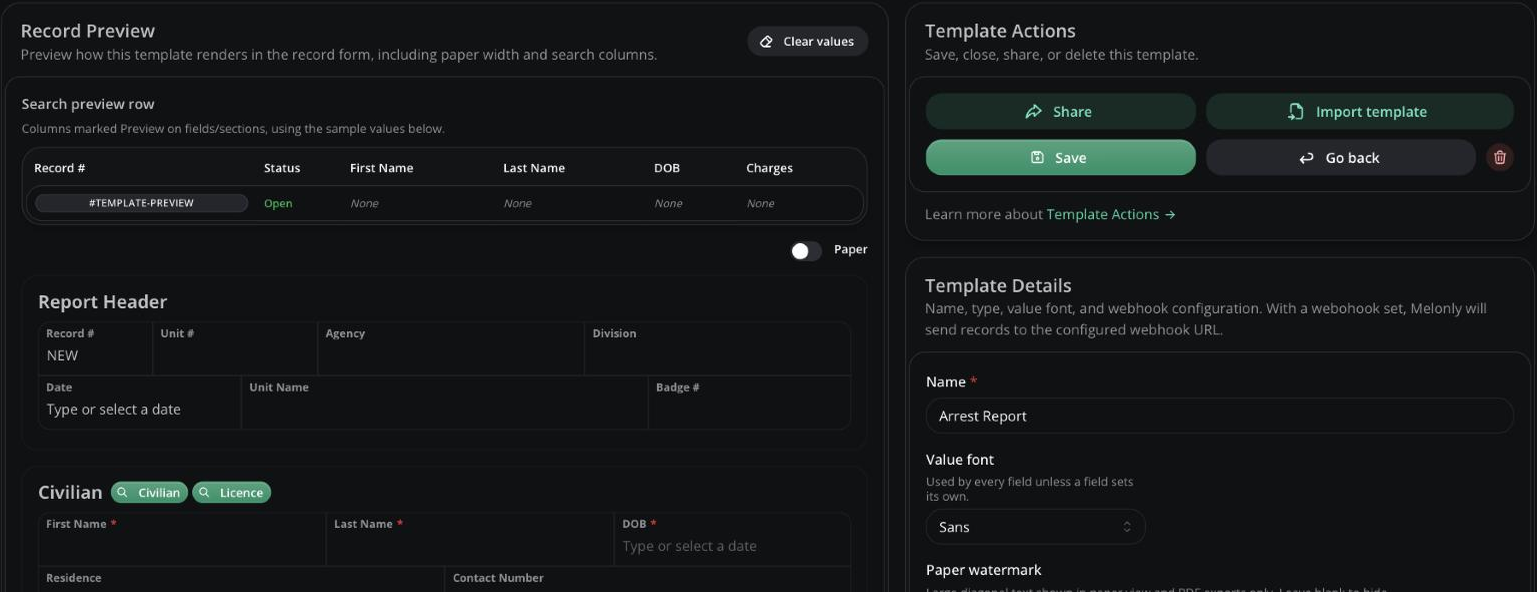Click the Licence search tag
The width and height of the screenshot is (1537, 592).
pyautogui.click(x=231, y=492)
